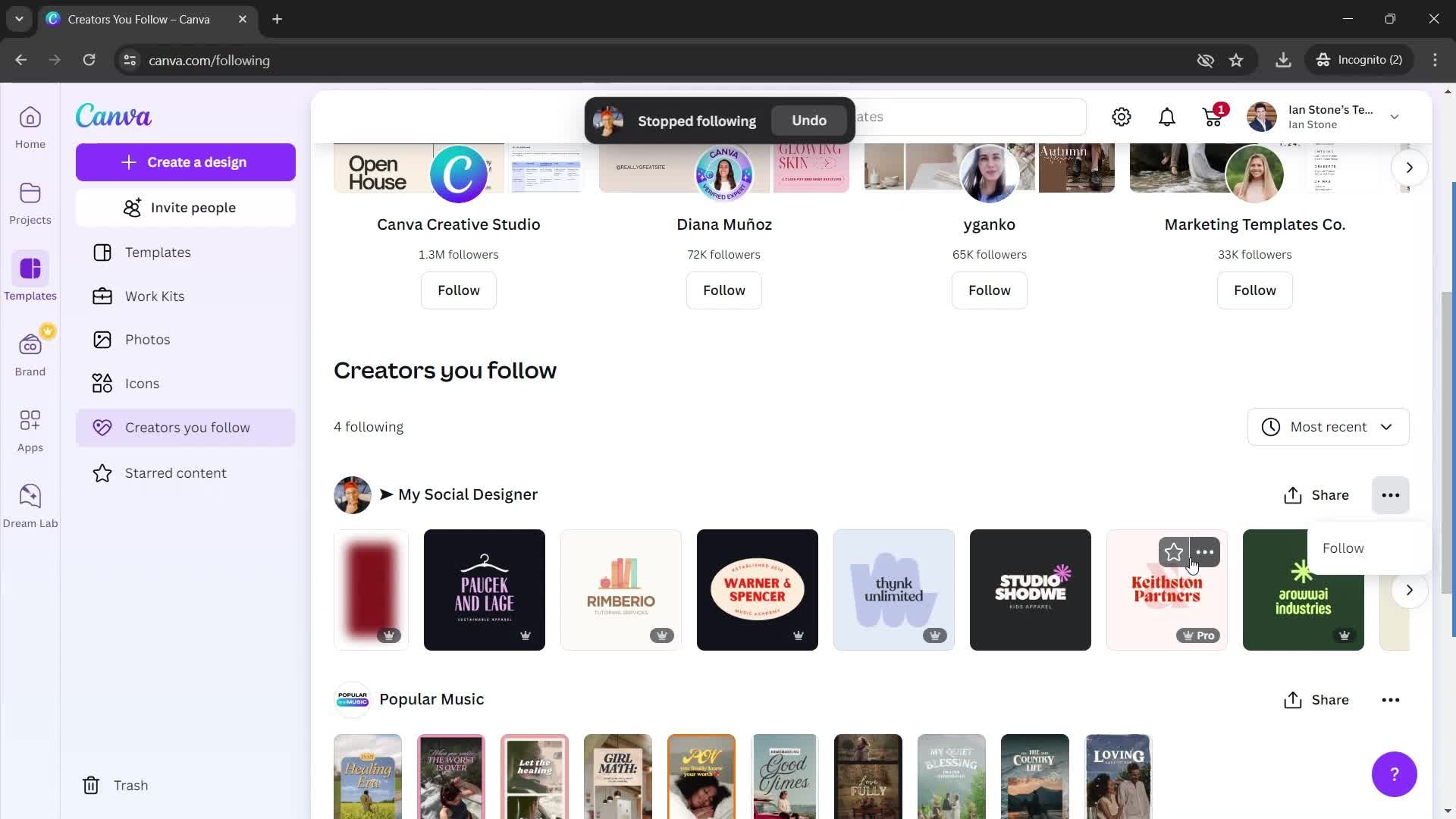
Task: Click the settings gear icon at top
Action: pos(1123,117)
